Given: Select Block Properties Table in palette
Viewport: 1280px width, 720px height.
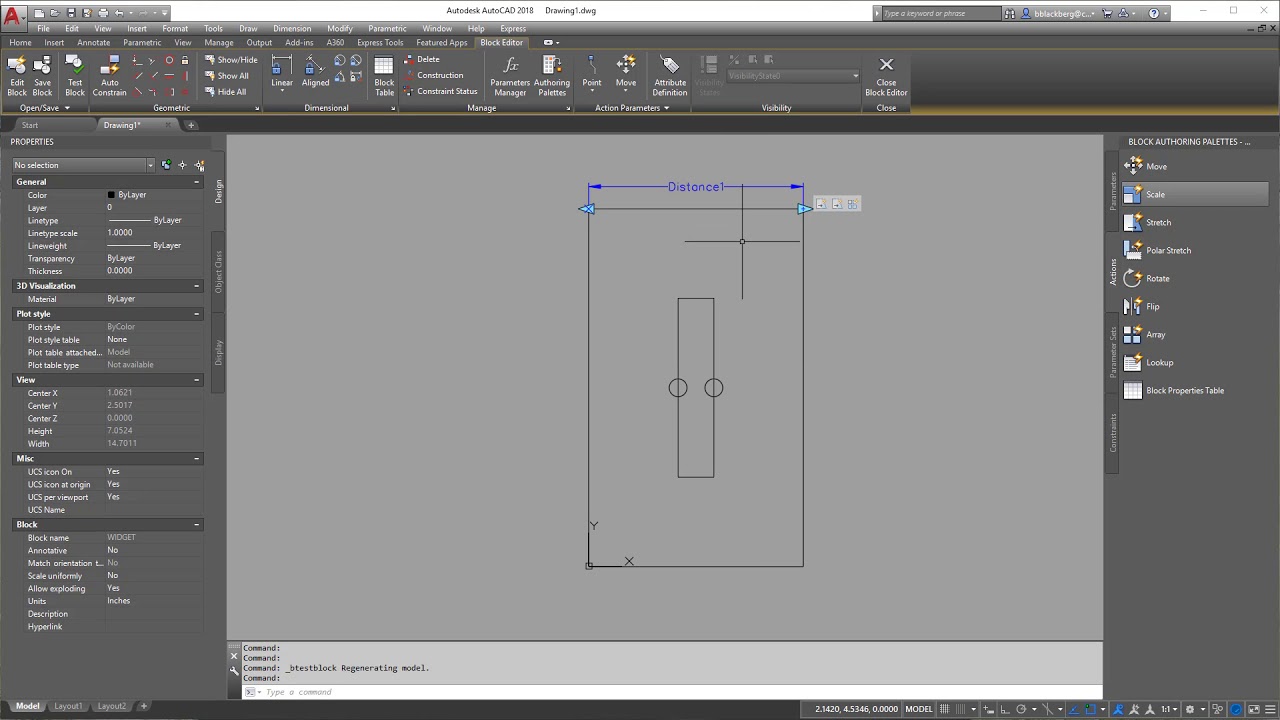Looking at the screenshot, I should click(x=1195, y=390).
